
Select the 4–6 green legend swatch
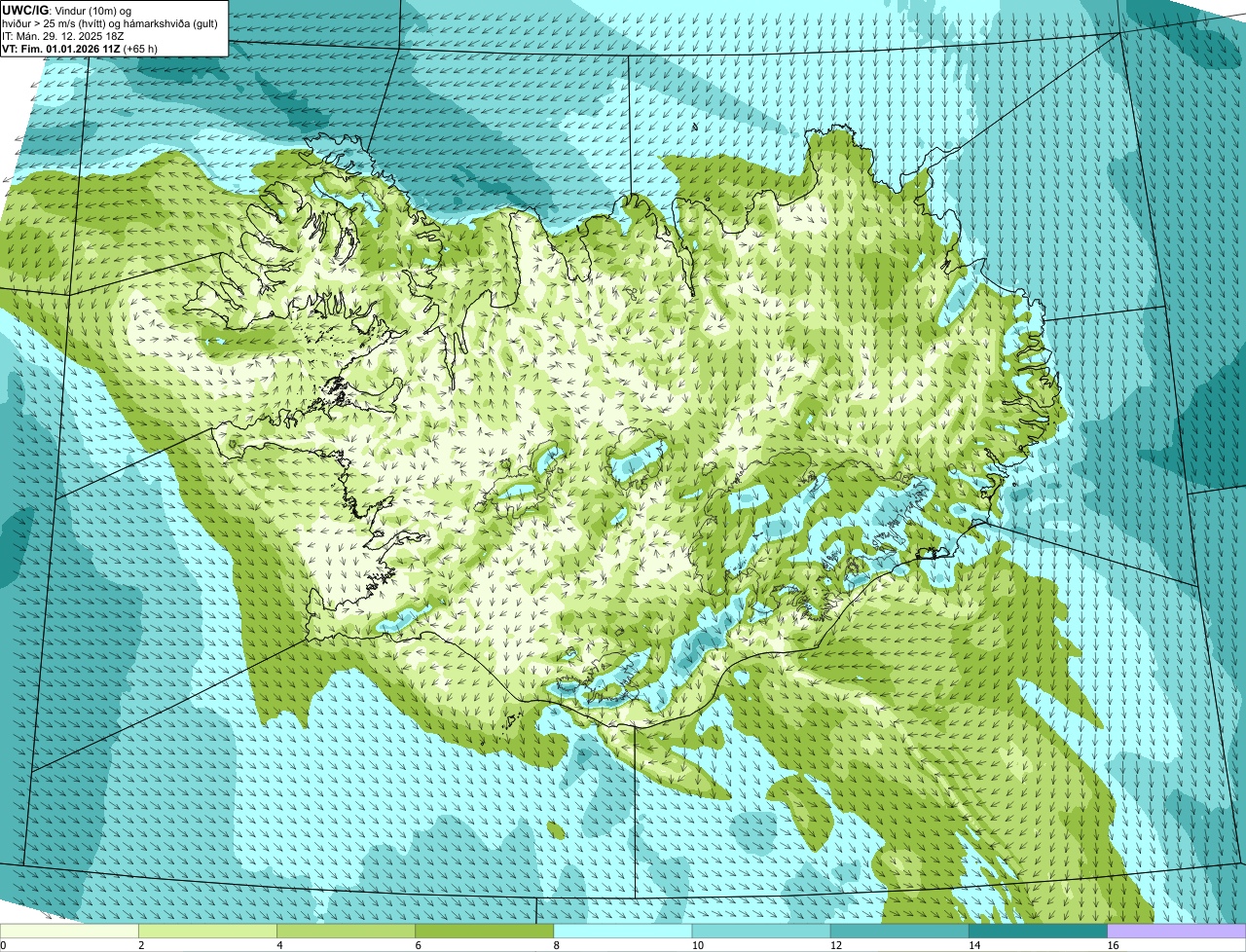[346, 932]
